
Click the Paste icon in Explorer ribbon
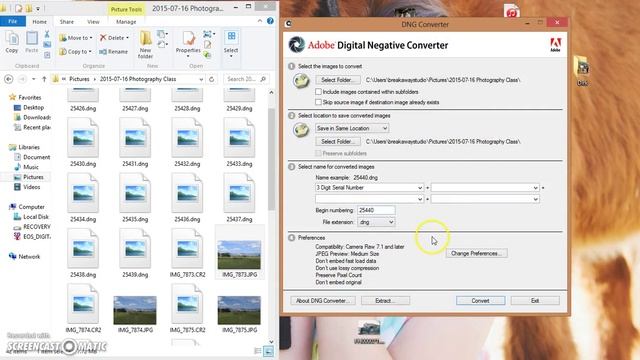tap(32, 42)
